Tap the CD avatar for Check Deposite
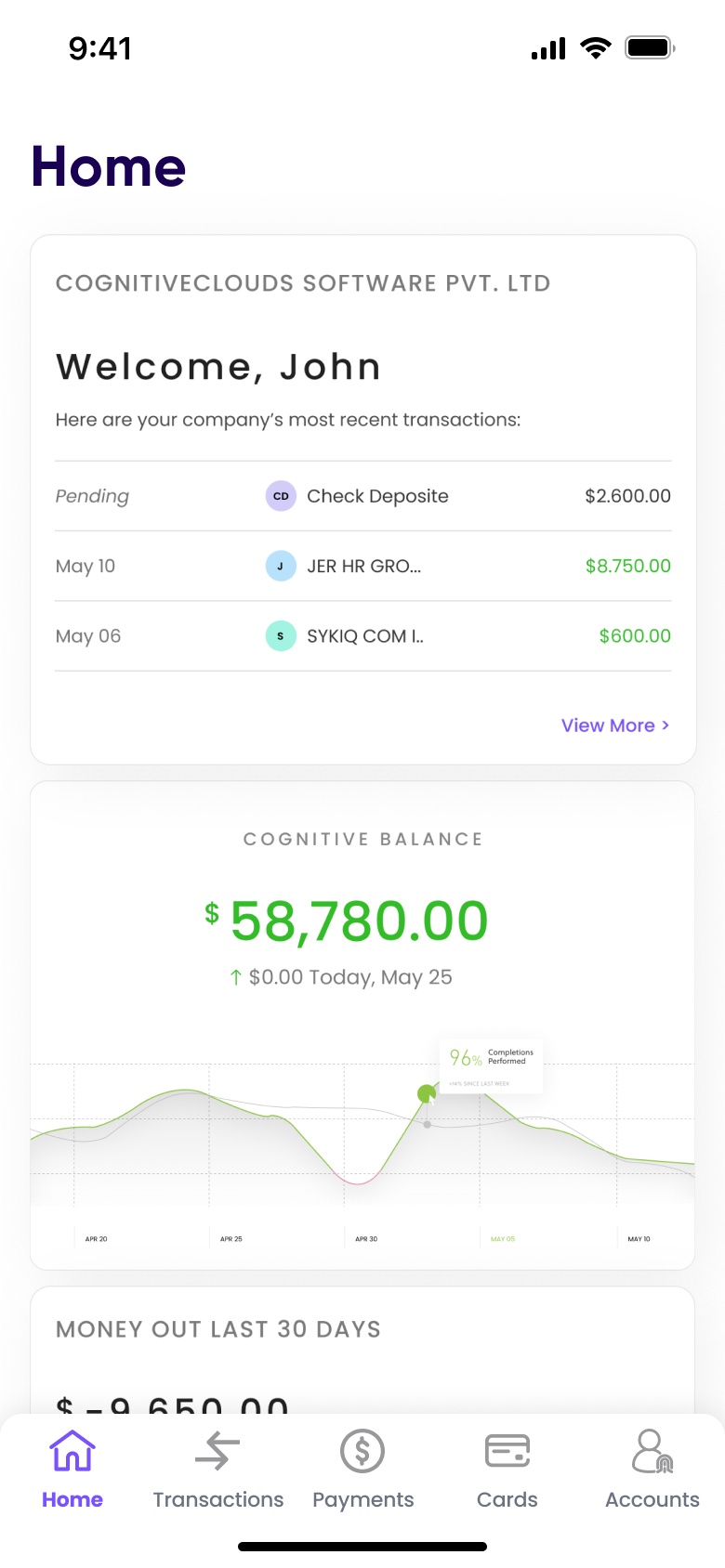Viewport: 725px width, 1568px height. [x=281, y=496]
